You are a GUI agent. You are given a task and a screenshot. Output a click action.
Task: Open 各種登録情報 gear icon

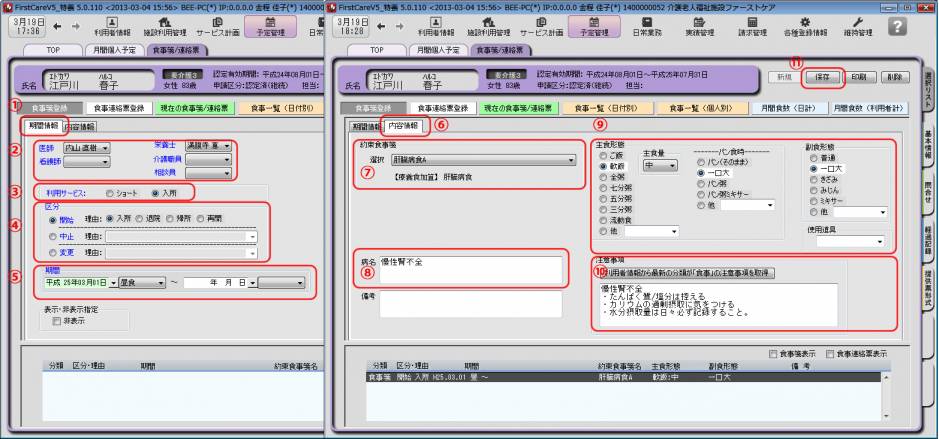pos(813,27)
